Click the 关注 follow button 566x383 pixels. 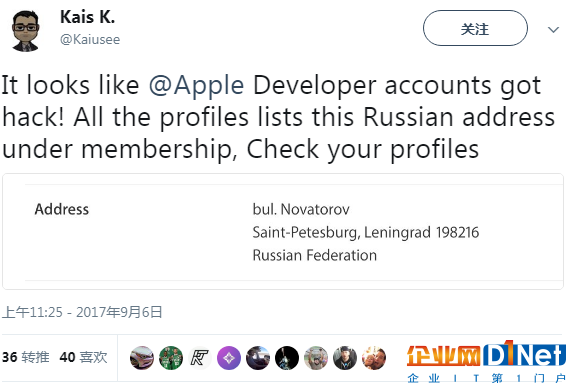pos(475,28)
